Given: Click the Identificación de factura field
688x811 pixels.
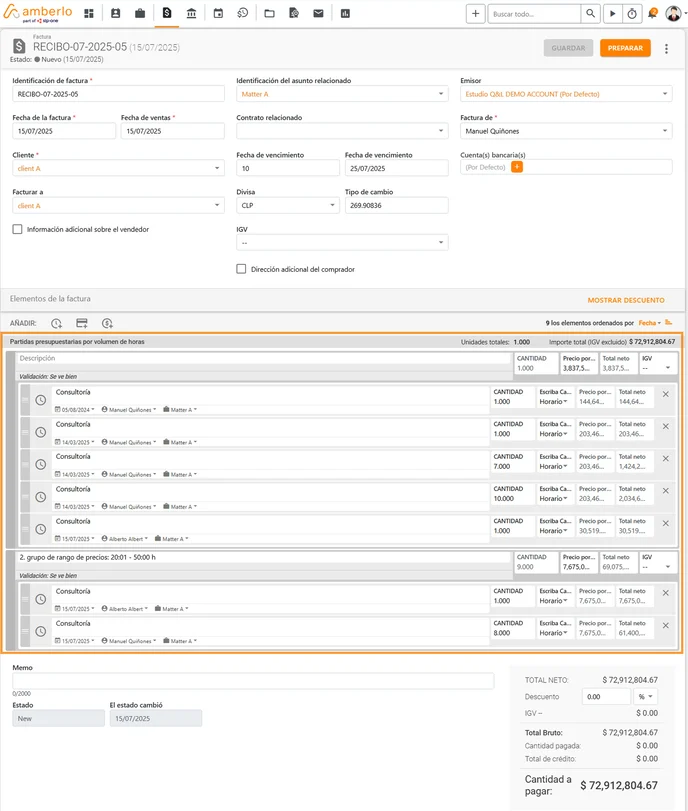Looking at the screenshot, I should coord(118,94).
